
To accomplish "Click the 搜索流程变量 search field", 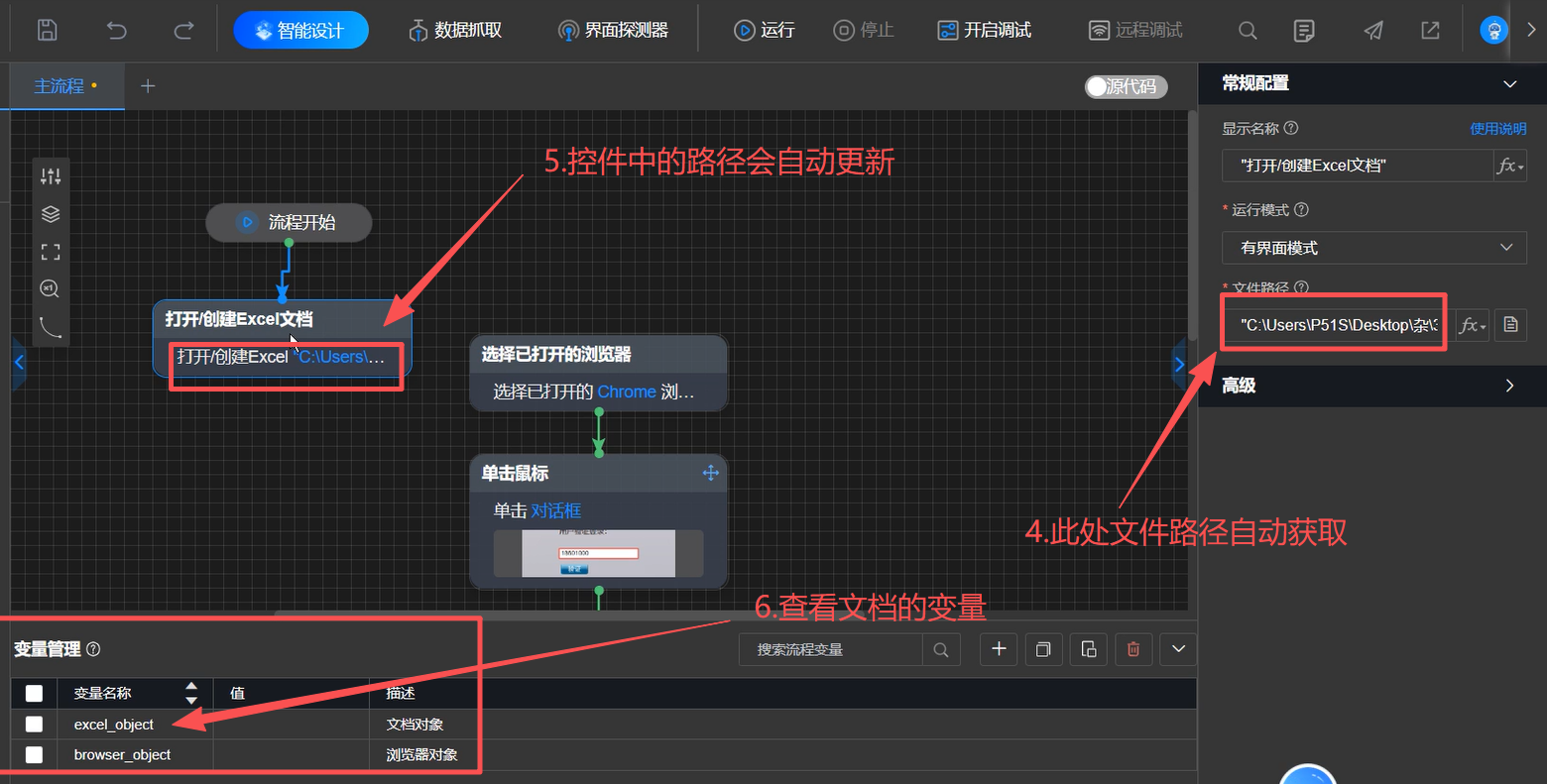I will pyautogui.click(x=831, y=649).
